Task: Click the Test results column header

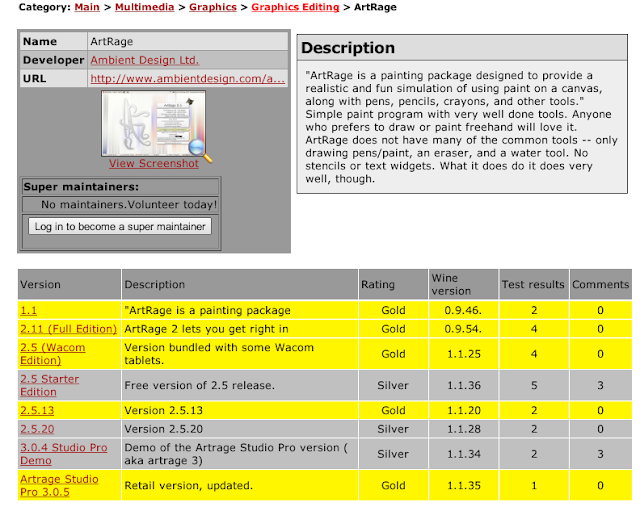Action: pyautogui.click(x=533, y=284)
